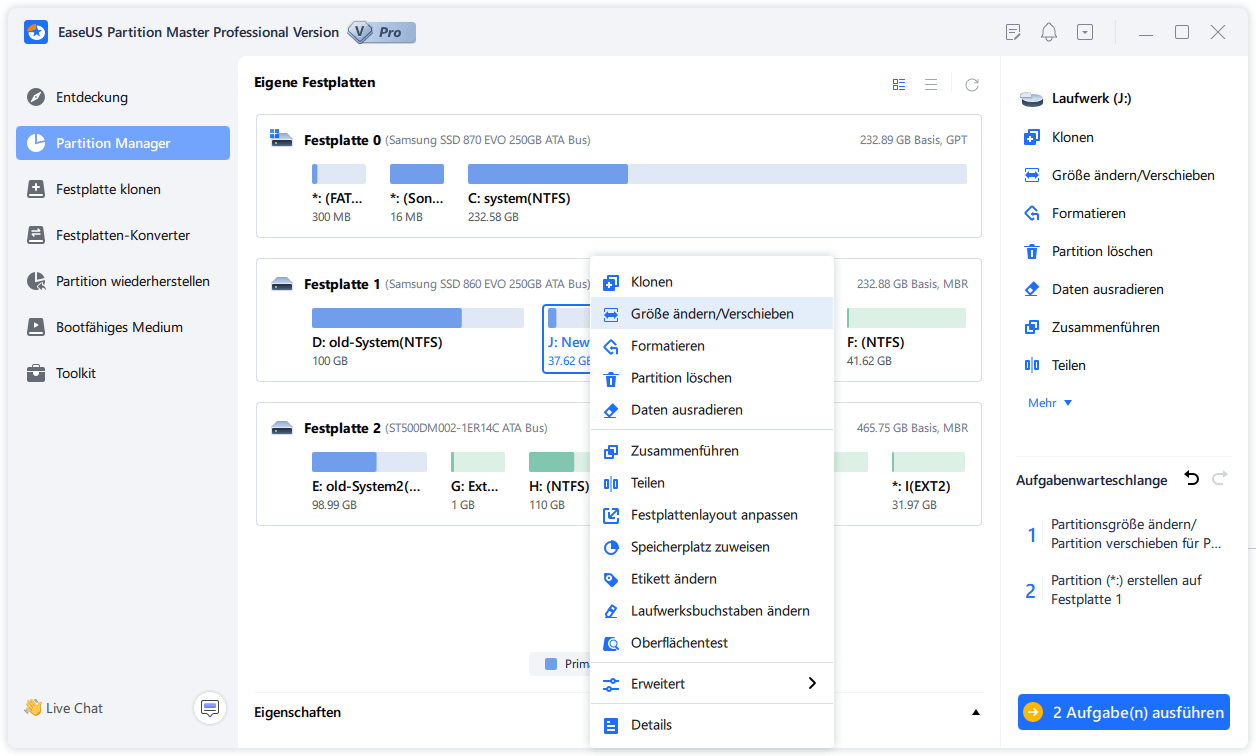Click Daten ausradieren in the right panel

tap(1093, 289)
